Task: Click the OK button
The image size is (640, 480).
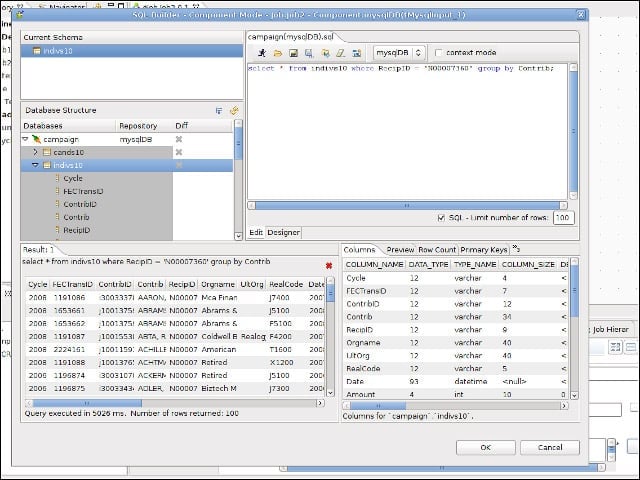Action: [486, 447]
